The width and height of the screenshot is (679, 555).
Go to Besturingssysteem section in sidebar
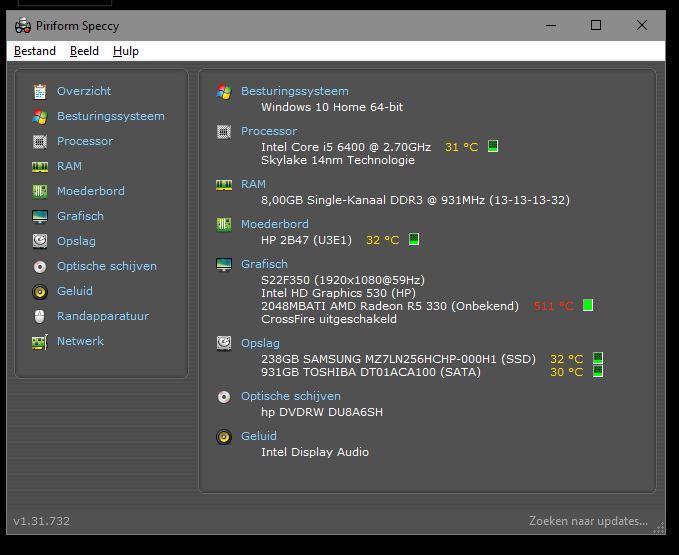tap(111, 116)
